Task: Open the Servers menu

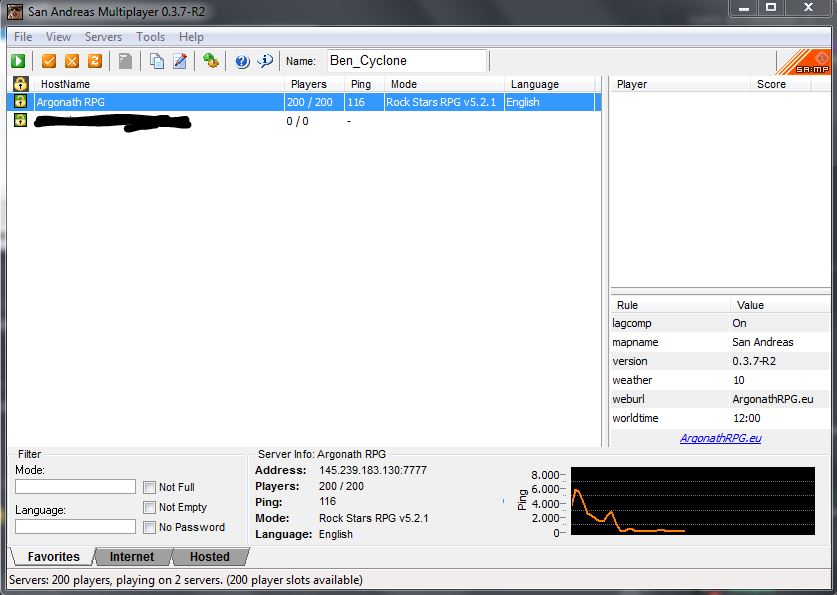Action: [103, 37]
